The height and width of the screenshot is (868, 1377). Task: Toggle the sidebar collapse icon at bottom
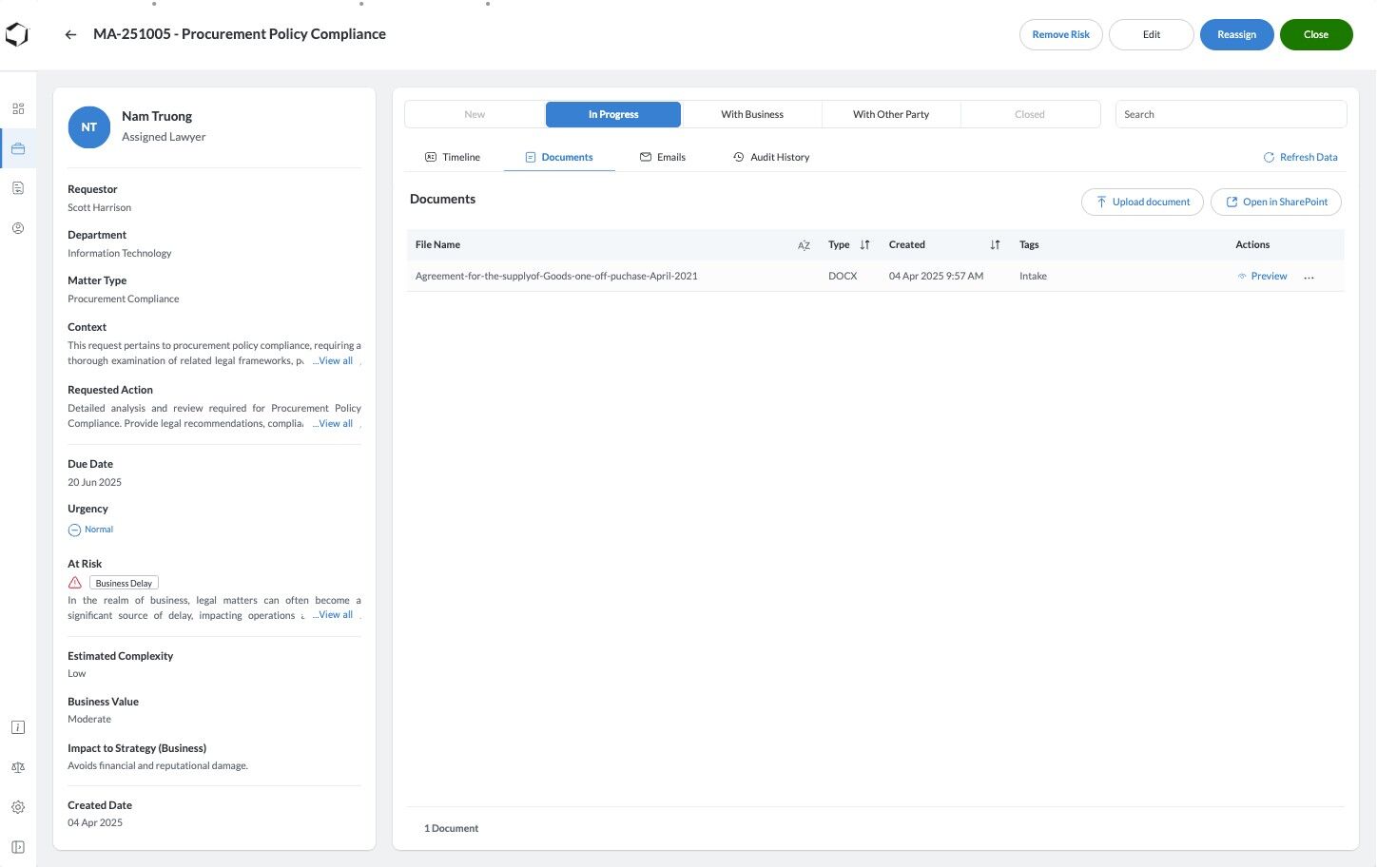click(x=18, y=847)
